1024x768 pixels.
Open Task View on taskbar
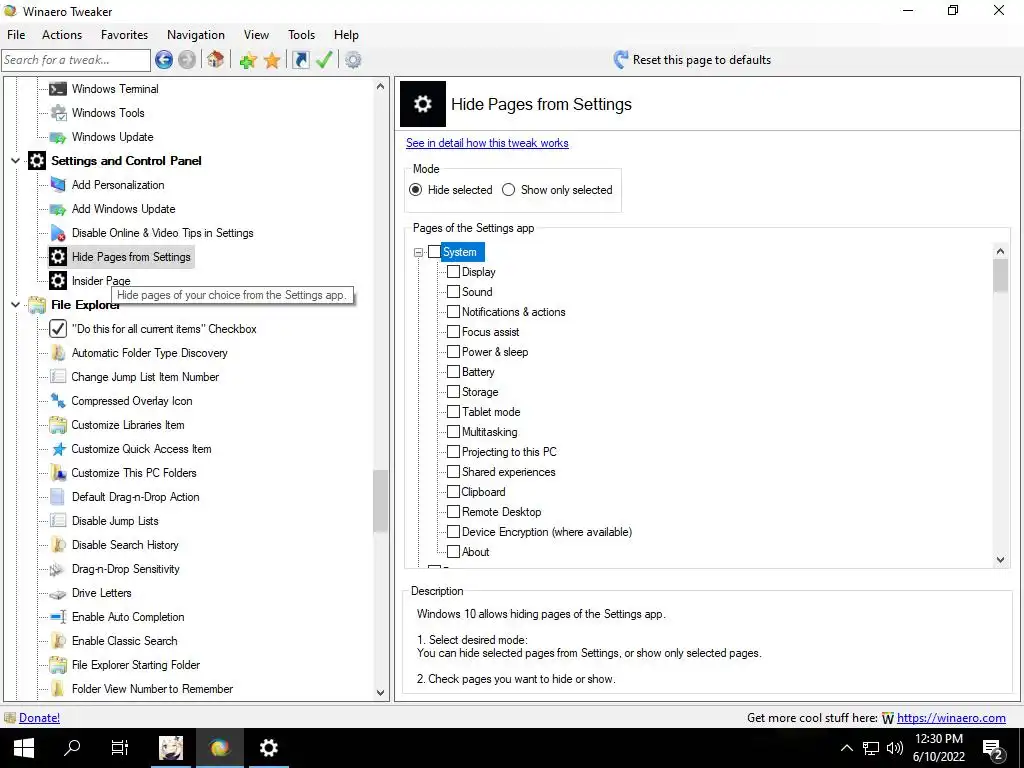click(120, 748)
